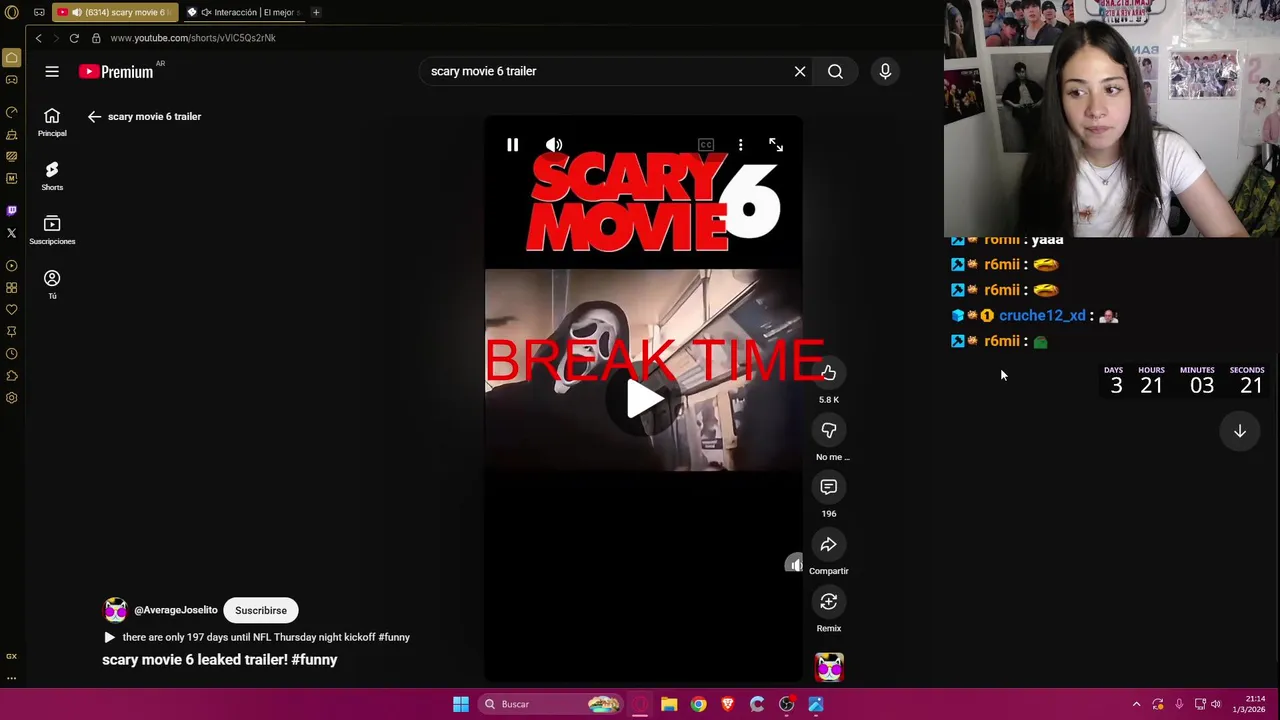Clear the search box text
The width and height of the screenshot is (1280, 720).
pyautogui.click(x=800, y=72)
